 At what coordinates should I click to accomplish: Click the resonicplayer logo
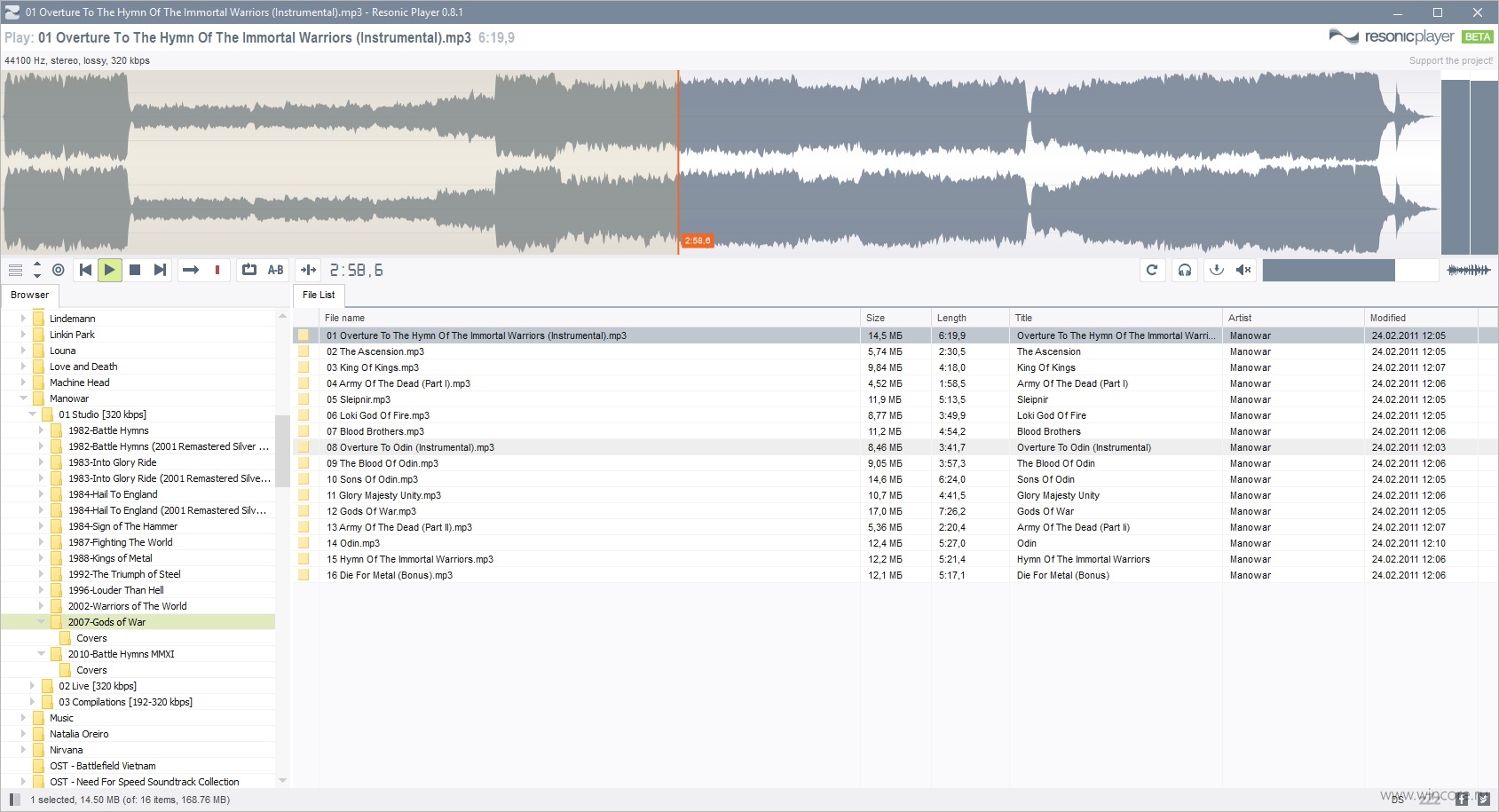[x=1392, y=36]
